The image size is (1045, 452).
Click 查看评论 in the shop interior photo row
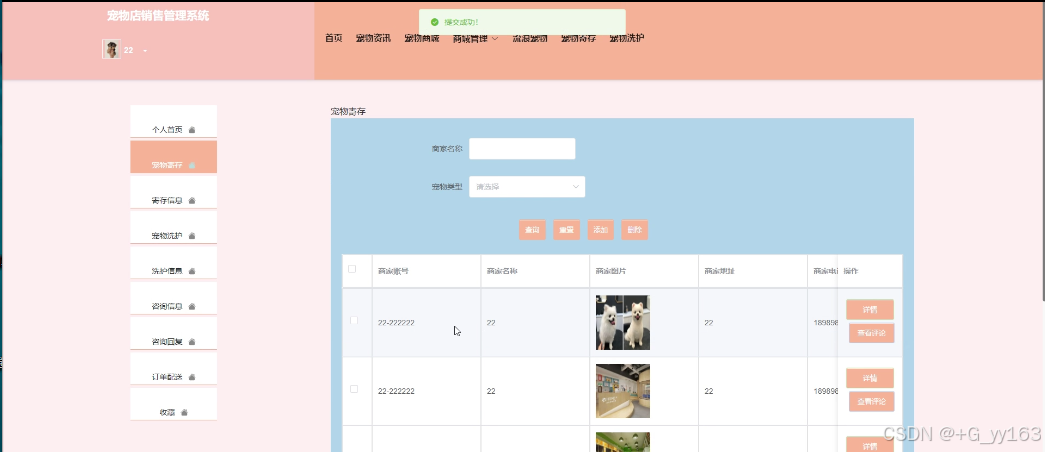(x=871, y=402)
